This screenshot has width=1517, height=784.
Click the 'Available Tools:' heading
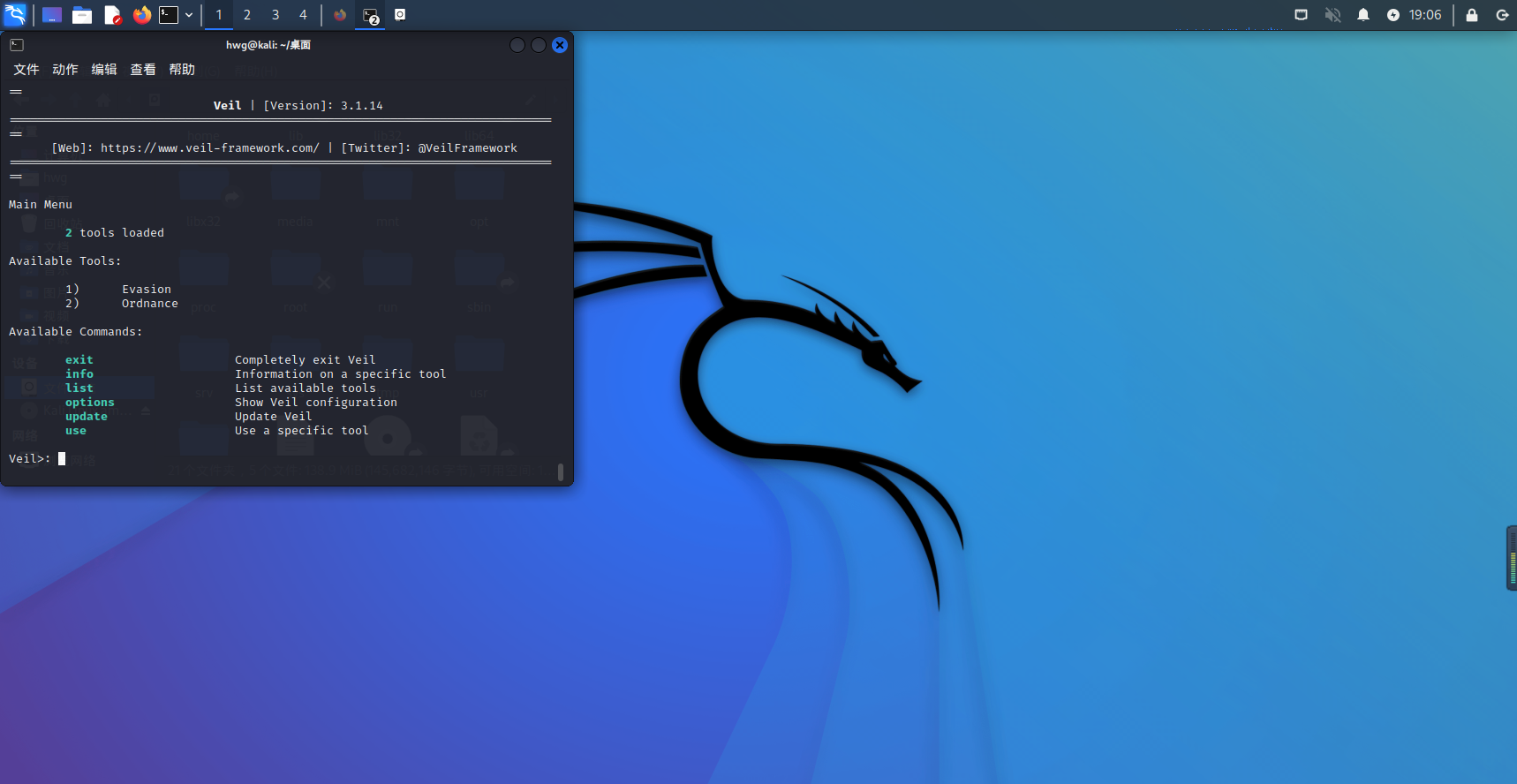(65, 261)
